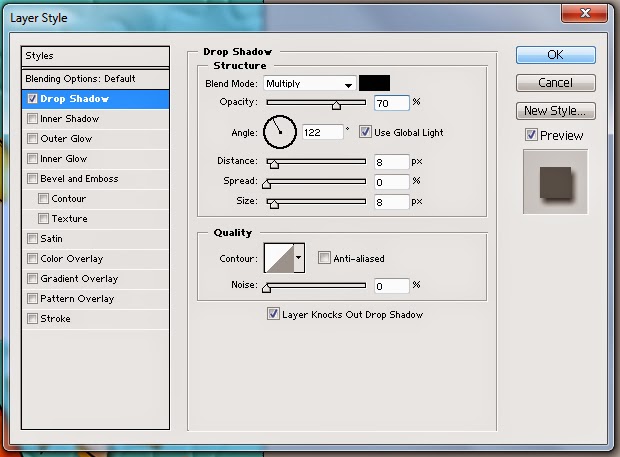The width and height of the screenshot is (620, 457).
Task: Select Blending Options: Default
Action: [x=96, y=79]
